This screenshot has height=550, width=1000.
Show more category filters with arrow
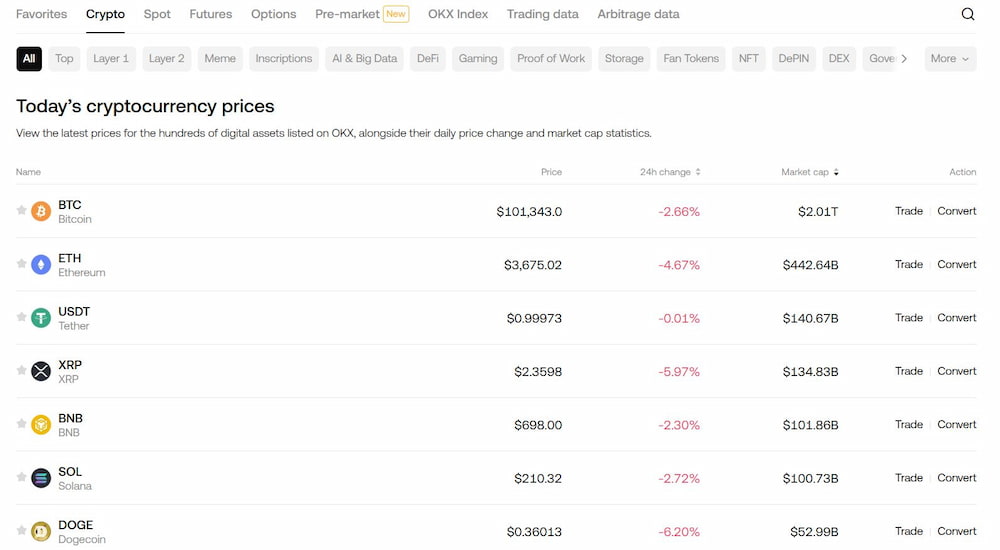click(x=904, y=59)
